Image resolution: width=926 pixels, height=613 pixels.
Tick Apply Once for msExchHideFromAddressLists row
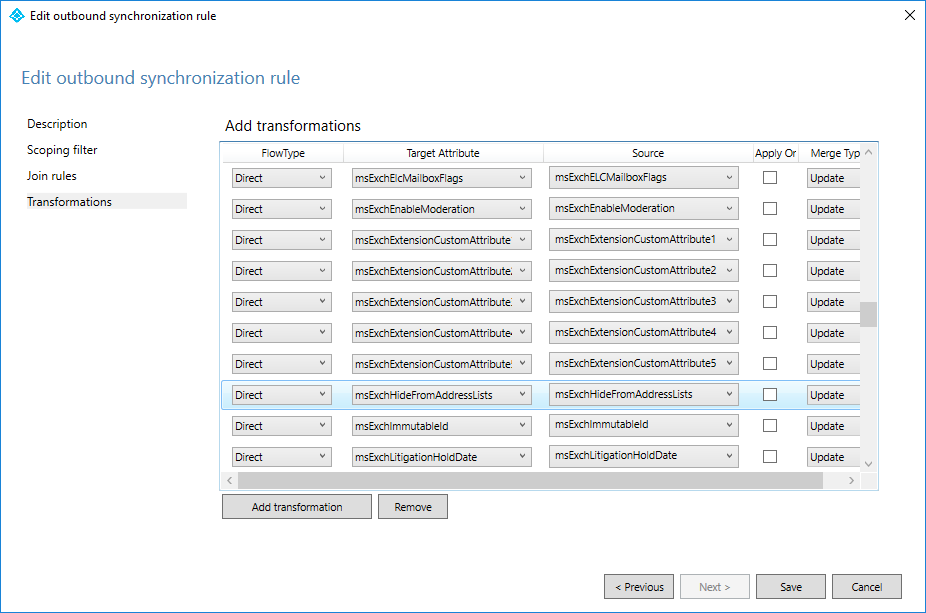click(x=770, y=394)
